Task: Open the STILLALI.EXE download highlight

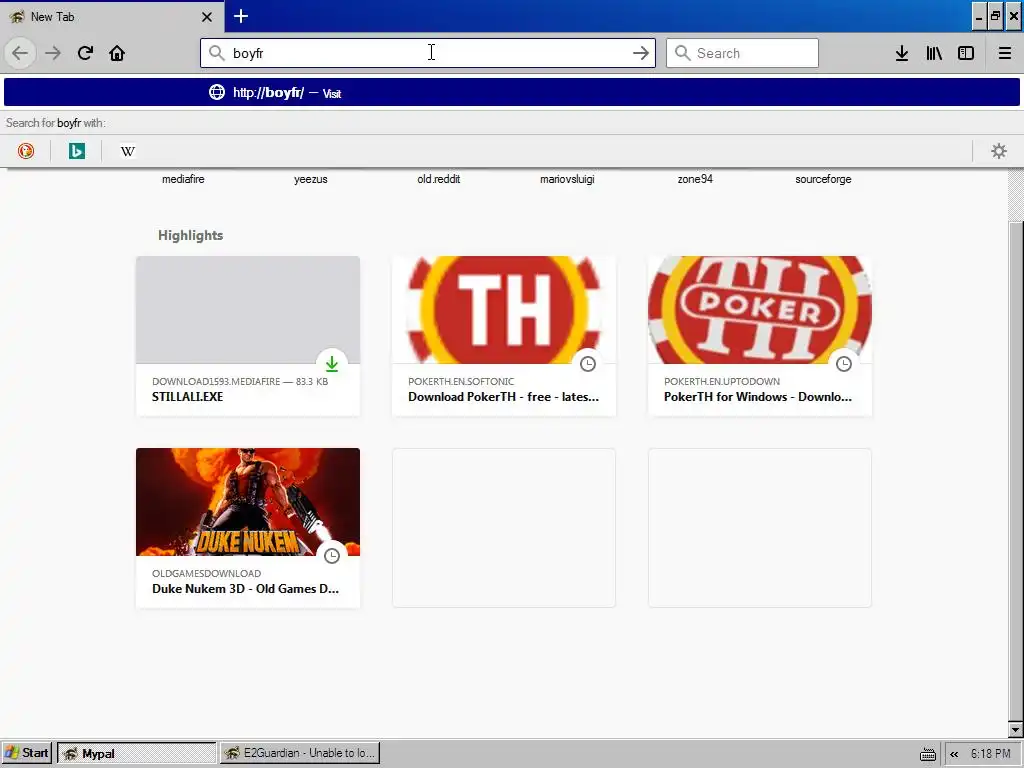Action: tap(248, 336)
